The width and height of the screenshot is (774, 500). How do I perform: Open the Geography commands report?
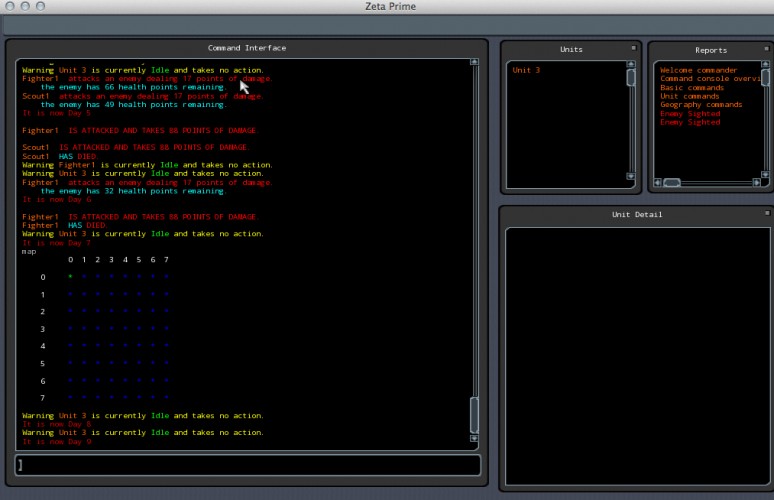[x=701, y=105]
